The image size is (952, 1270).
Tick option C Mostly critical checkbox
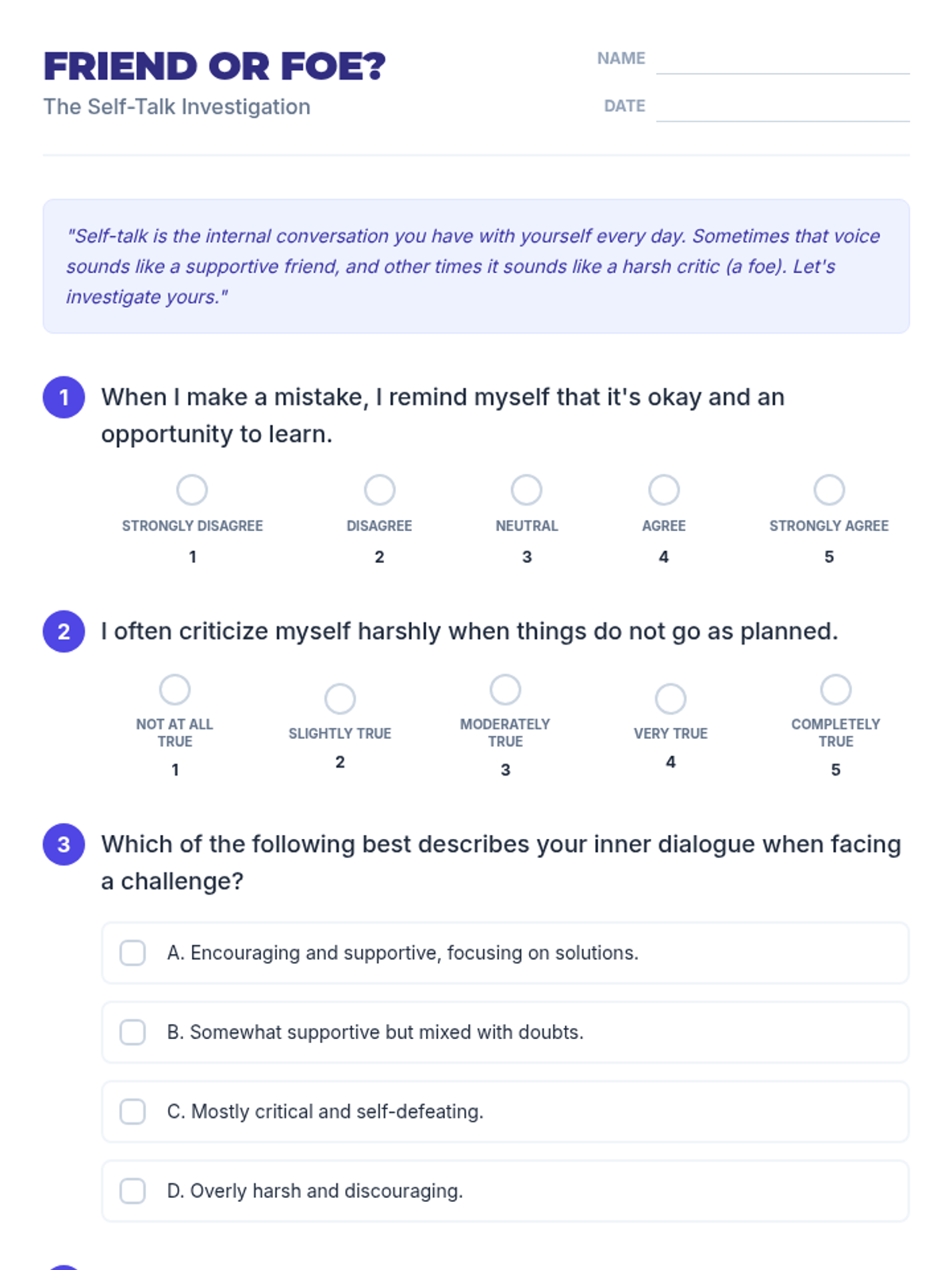click(132, 1111)
